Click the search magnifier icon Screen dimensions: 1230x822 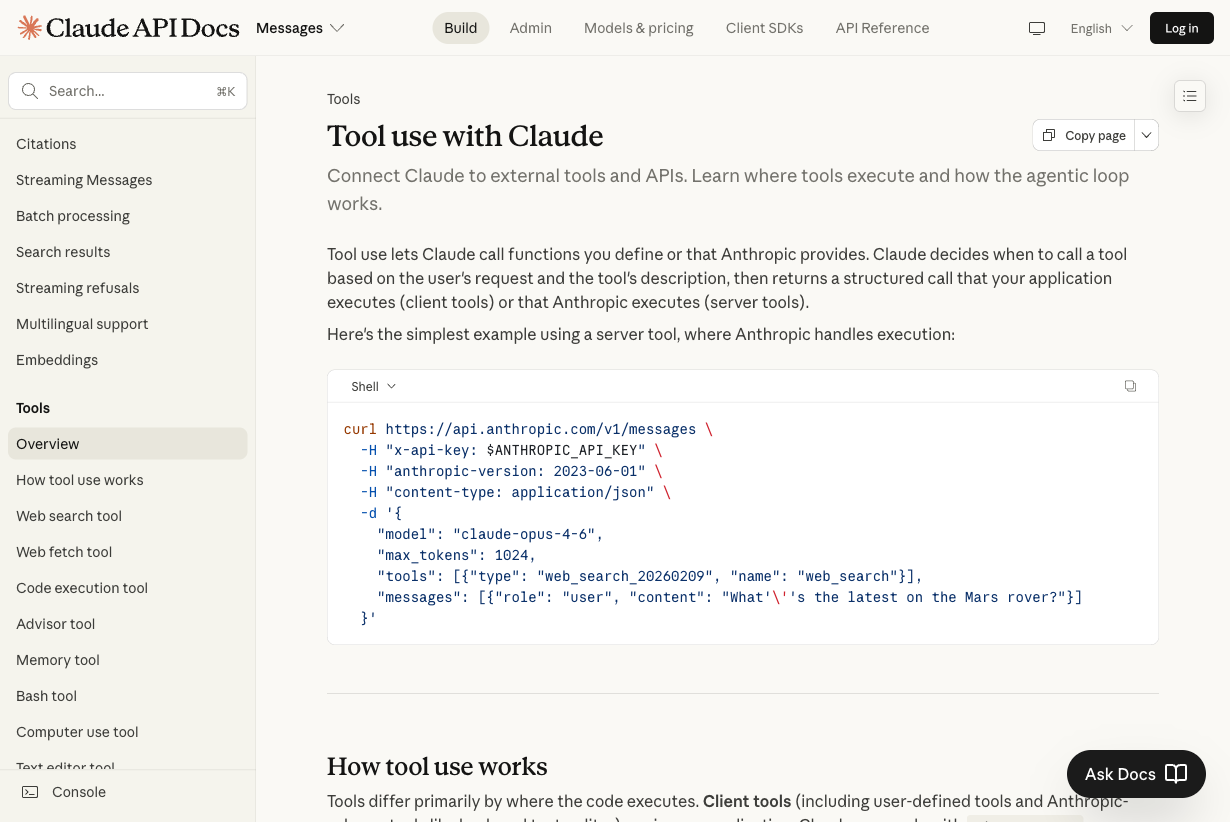pyautogui.click(x=30, y=91)
